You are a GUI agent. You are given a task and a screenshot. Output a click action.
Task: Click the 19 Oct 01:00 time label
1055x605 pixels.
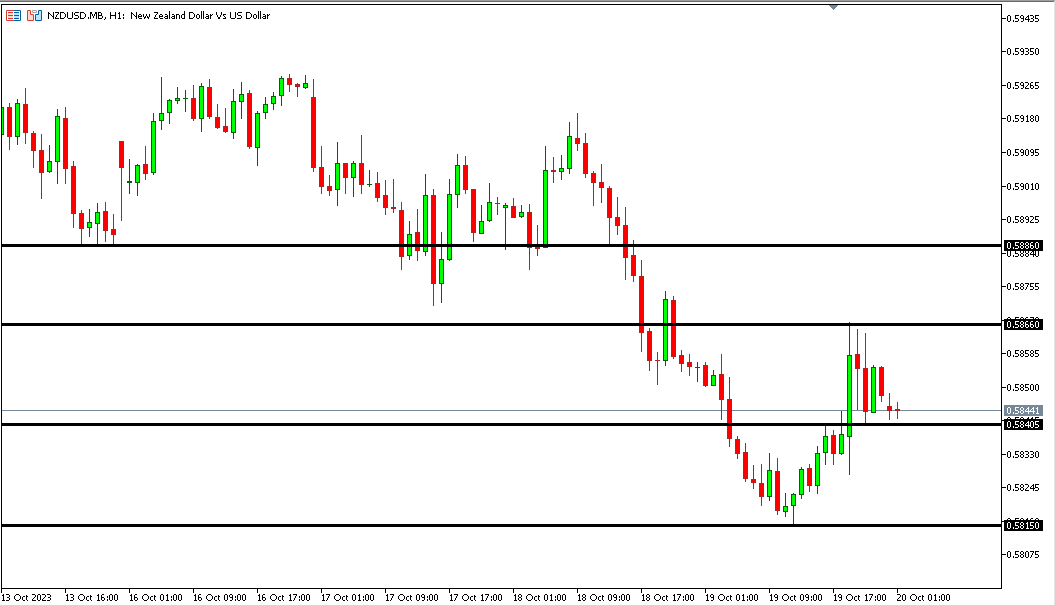[x=731, y=598]
